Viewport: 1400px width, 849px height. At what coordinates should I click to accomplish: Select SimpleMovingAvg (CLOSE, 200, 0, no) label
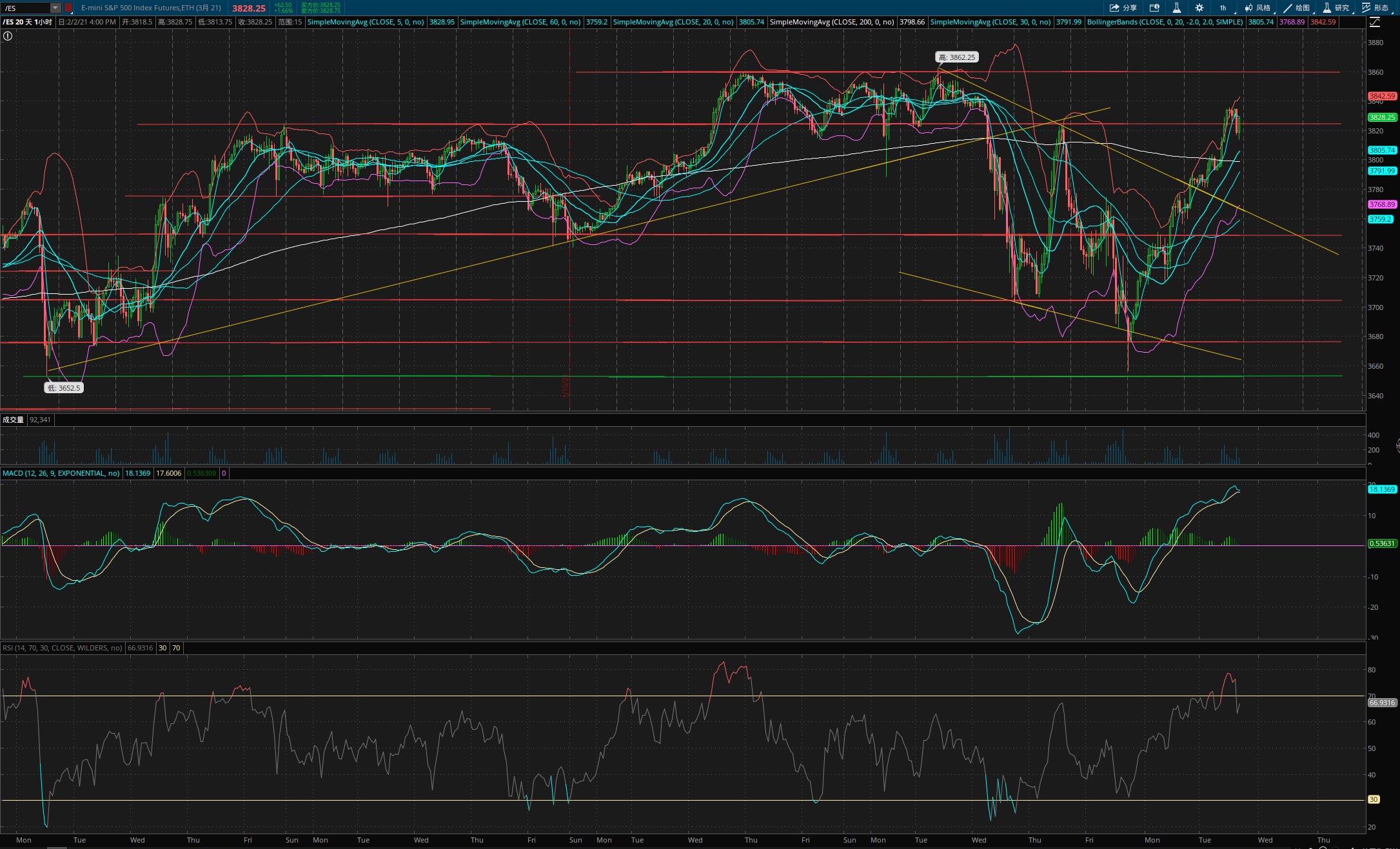(x=832, y=22)
